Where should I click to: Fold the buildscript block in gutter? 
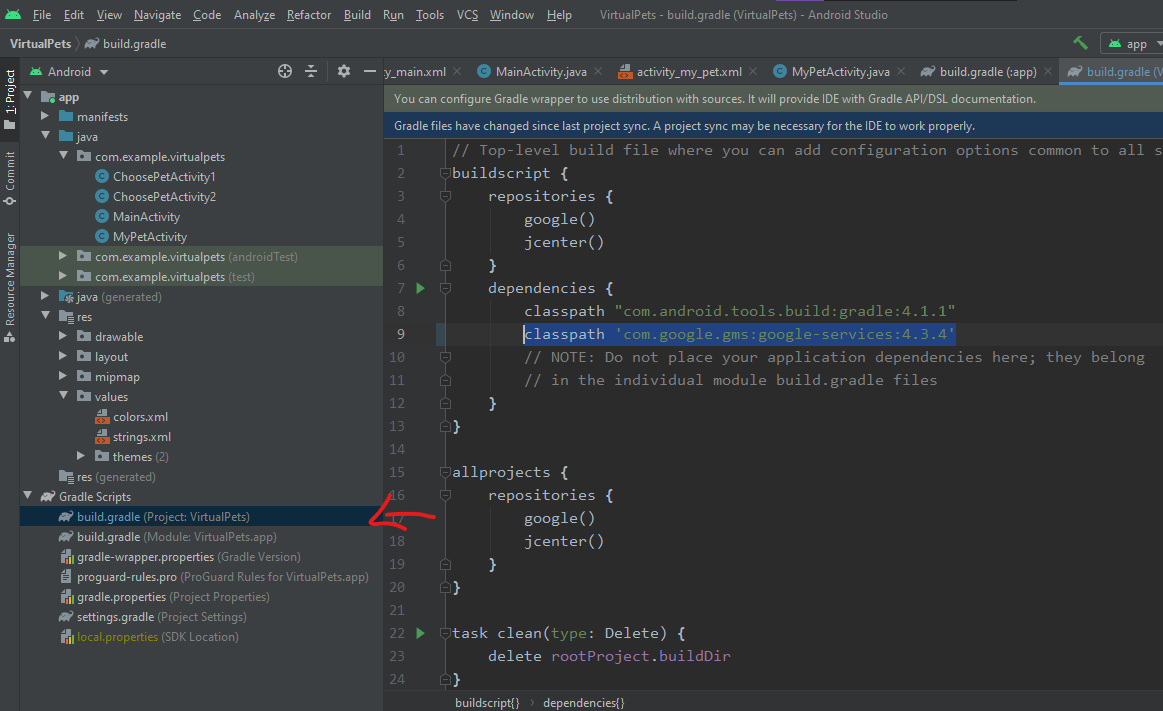pos(445,173)
